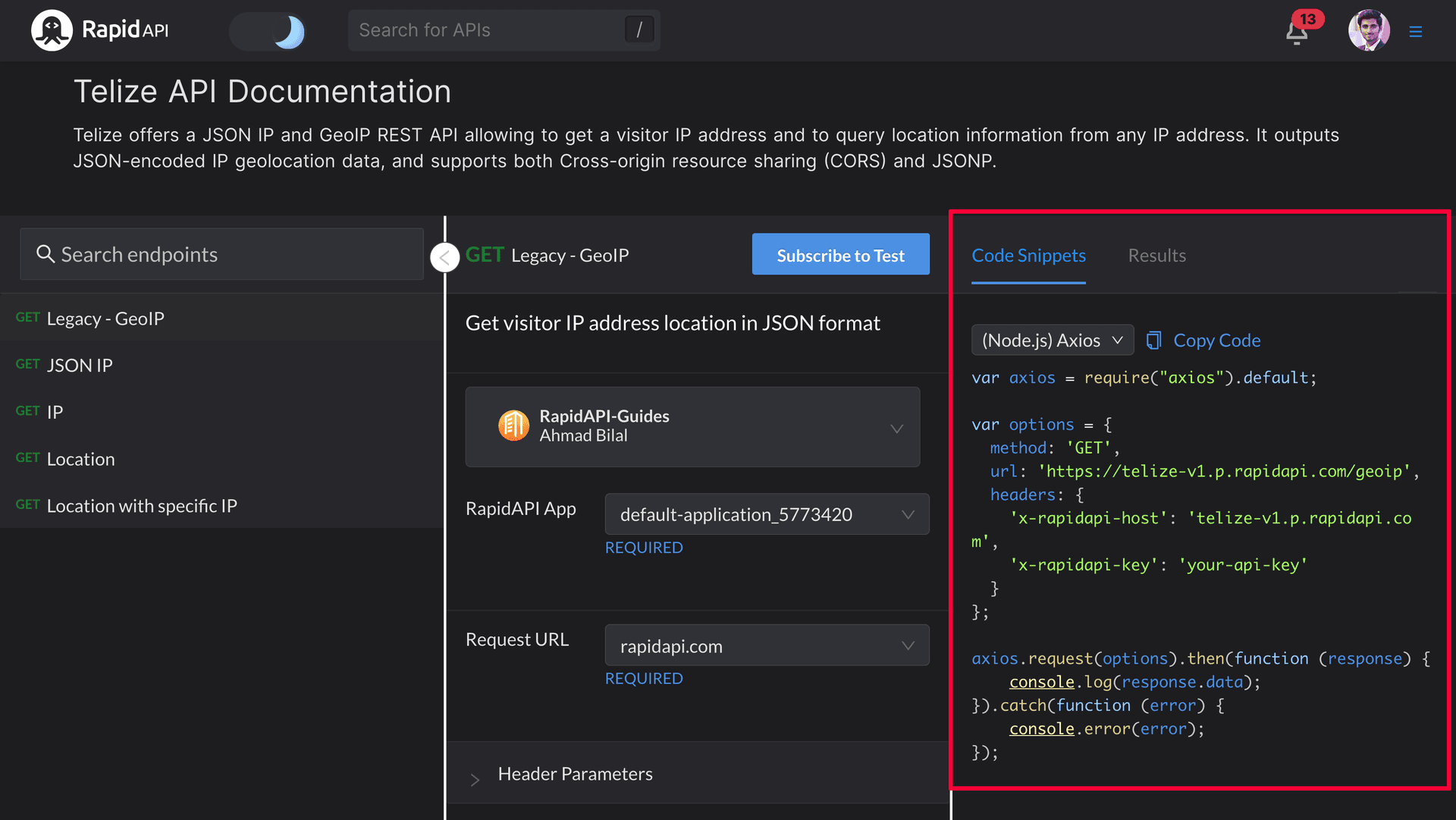1456x820 pixels.
Task: Click the profile avatar picture
Action: click(1369, 30)
